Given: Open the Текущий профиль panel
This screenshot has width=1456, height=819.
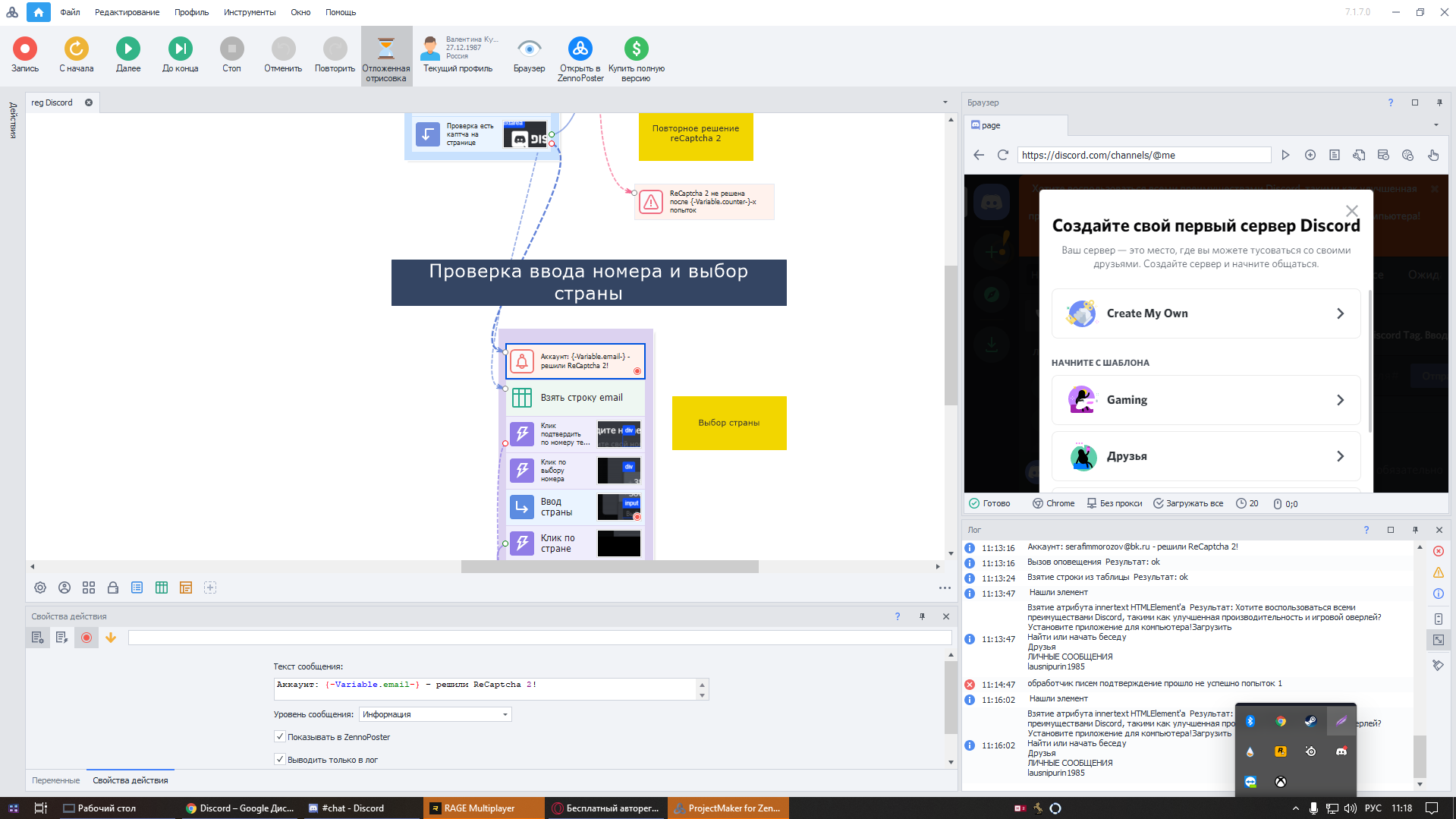Looking at the screenshot, I should click(458, 55).
